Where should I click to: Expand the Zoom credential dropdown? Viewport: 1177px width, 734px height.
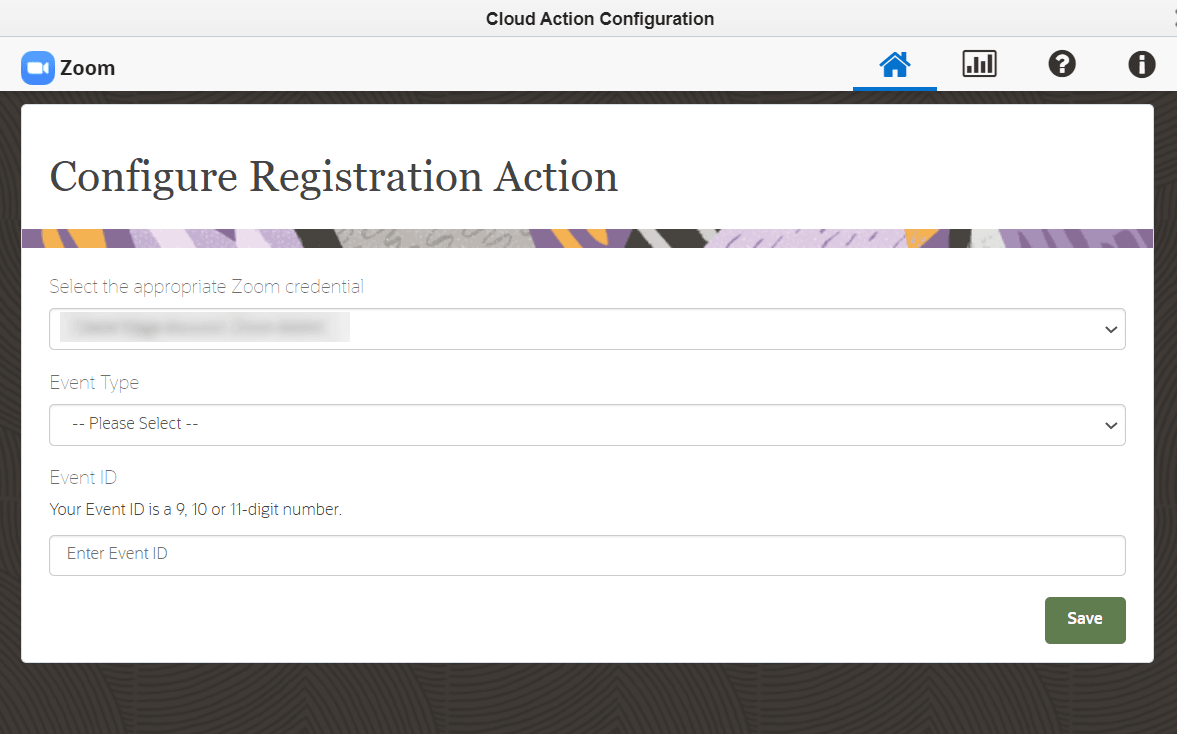587,329
